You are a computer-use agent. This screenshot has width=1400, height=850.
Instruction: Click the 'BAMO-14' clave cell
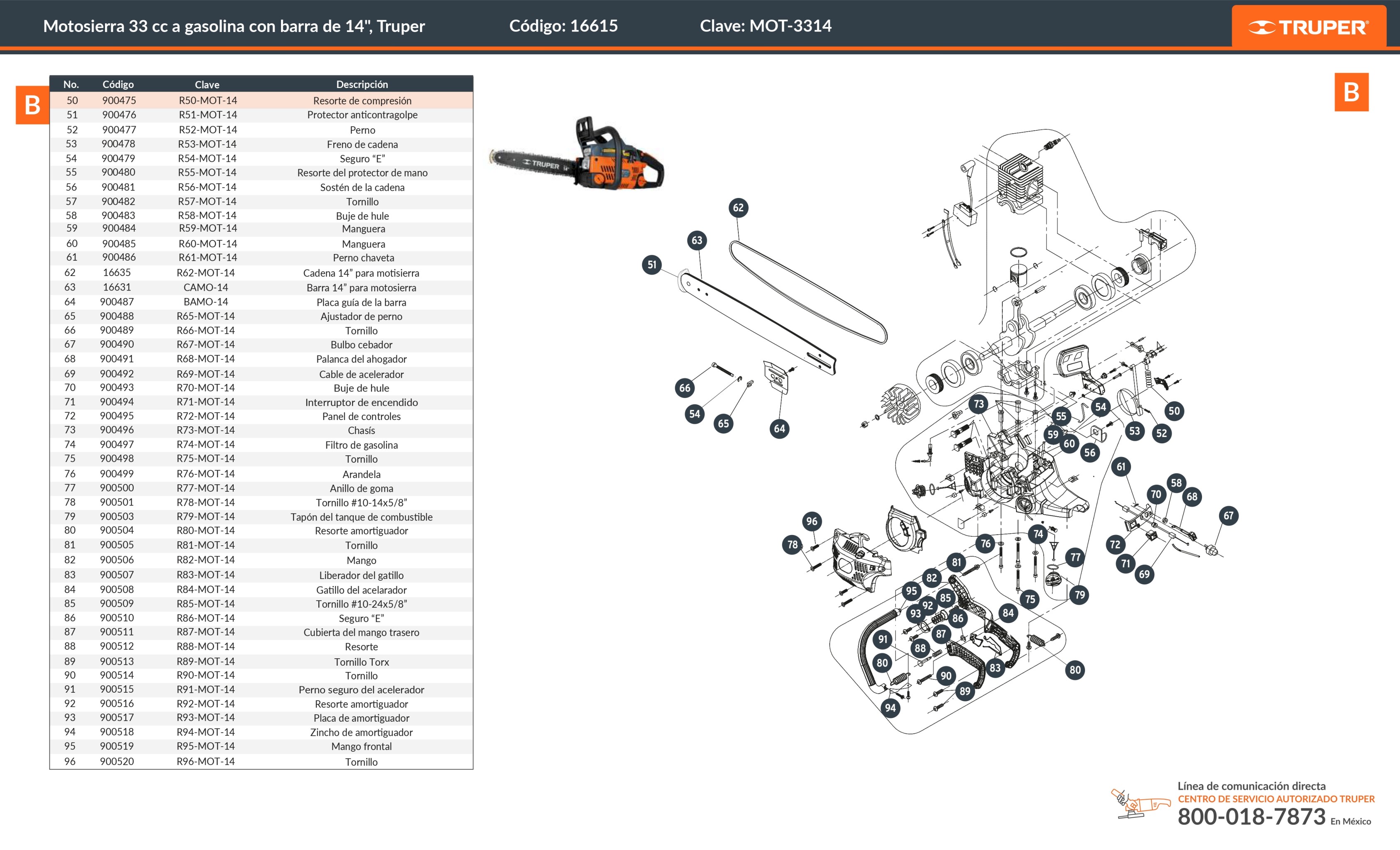pos(206,302)
